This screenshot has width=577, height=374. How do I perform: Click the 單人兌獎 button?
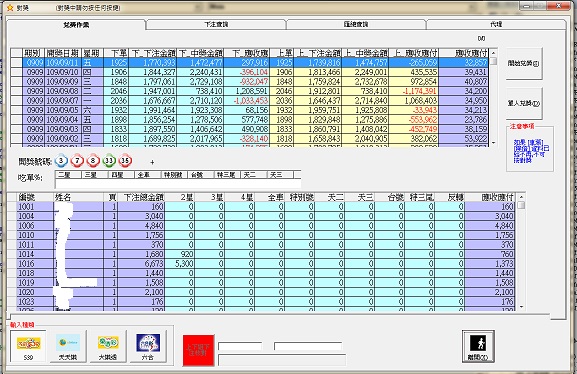524,103
